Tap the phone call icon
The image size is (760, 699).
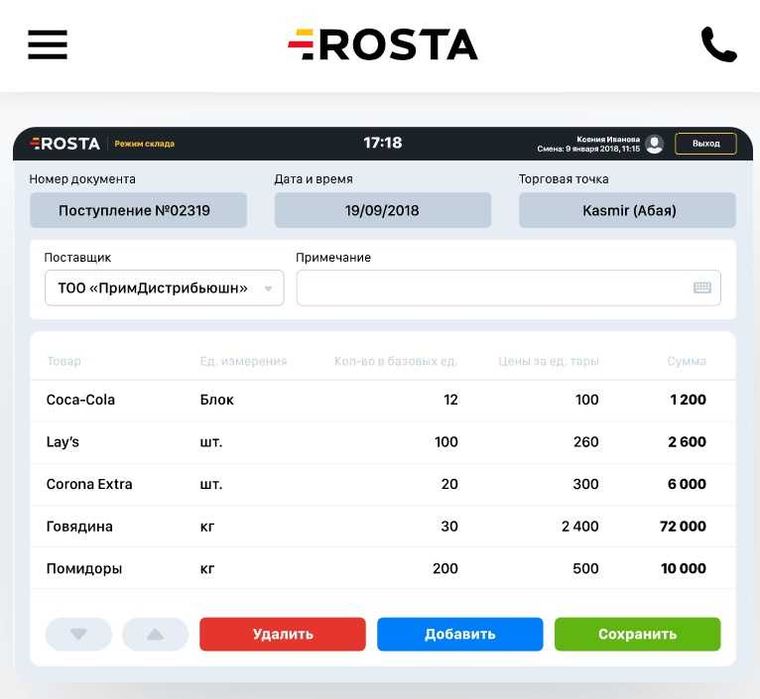[x=719, y=44]
